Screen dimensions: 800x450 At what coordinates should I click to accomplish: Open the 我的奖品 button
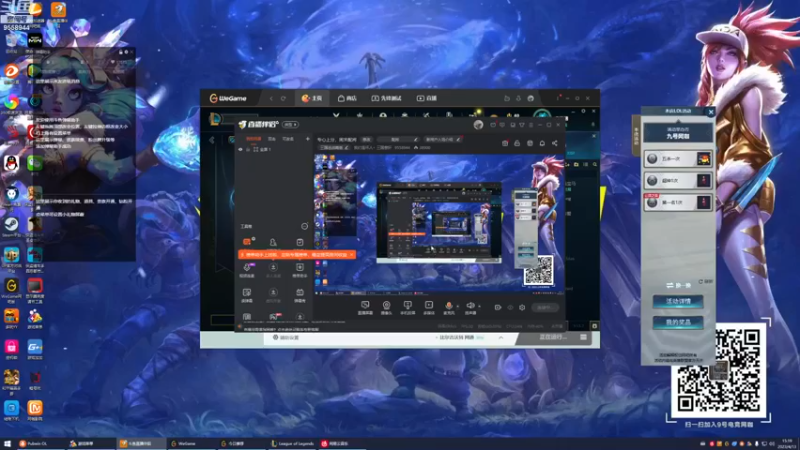click(x=678, y=322)
